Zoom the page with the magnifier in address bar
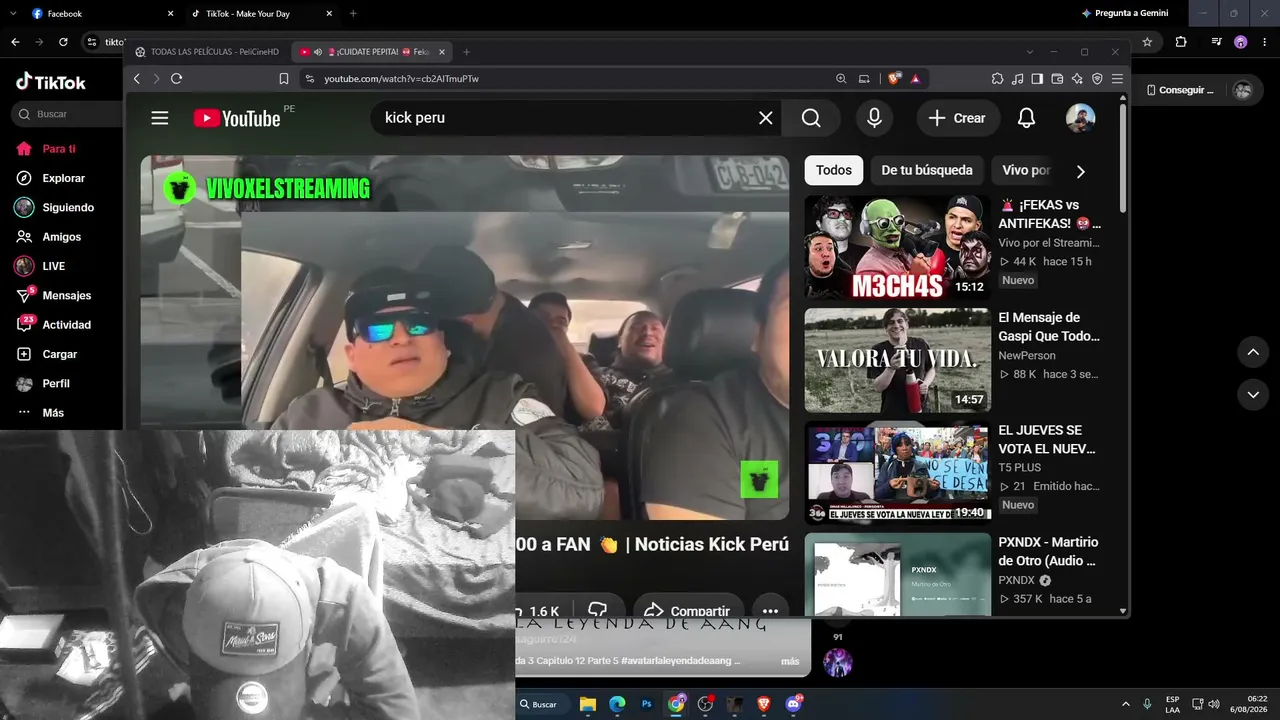The width and height of the screenshot is (1280, 720). (841, 78)
